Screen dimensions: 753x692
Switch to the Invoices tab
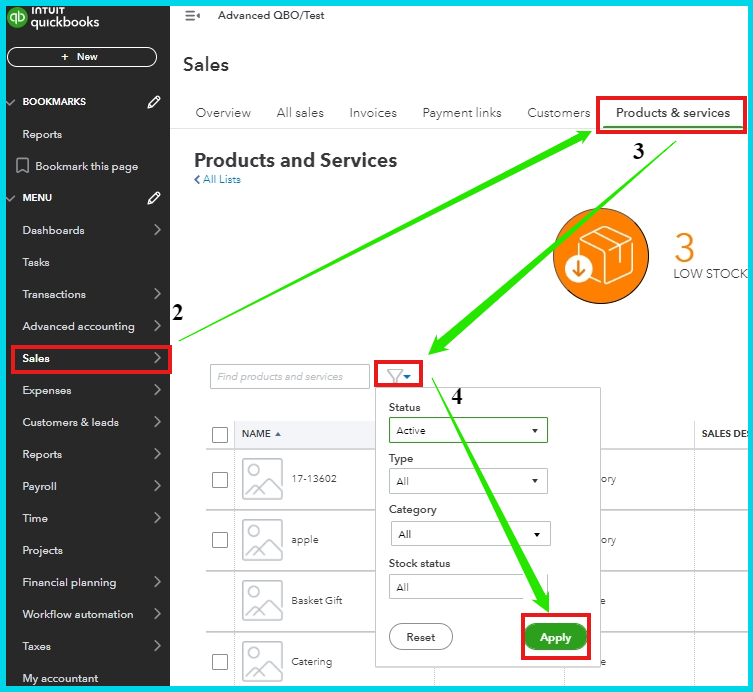[x=373, y=113]
